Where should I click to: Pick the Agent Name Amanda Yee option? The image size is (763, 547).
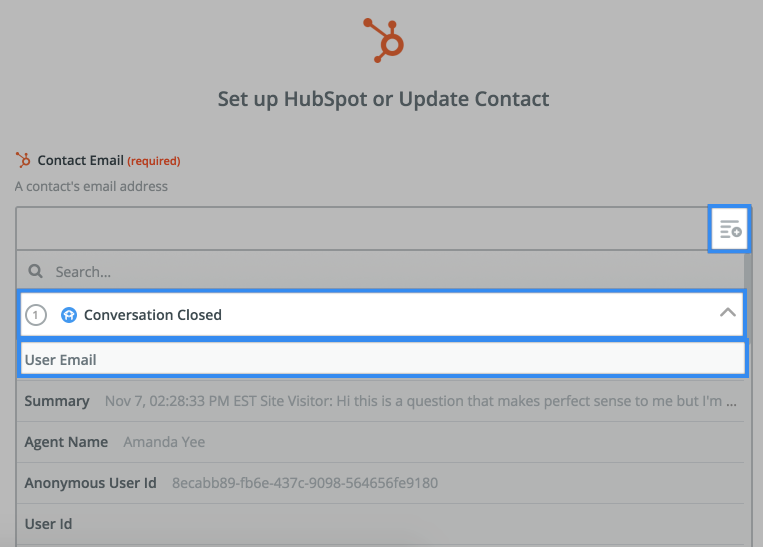coord(381,442)
